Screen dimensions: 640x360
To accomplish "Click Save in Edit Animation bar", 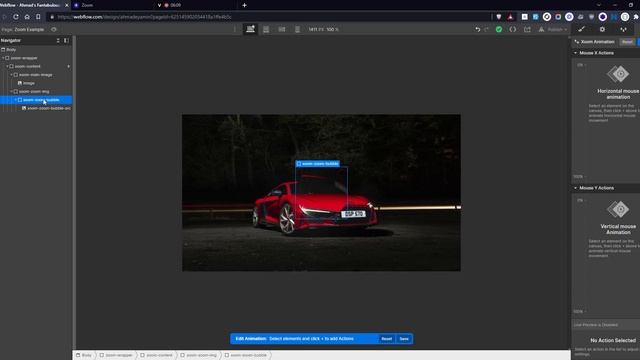I will (x=404, y=339).
